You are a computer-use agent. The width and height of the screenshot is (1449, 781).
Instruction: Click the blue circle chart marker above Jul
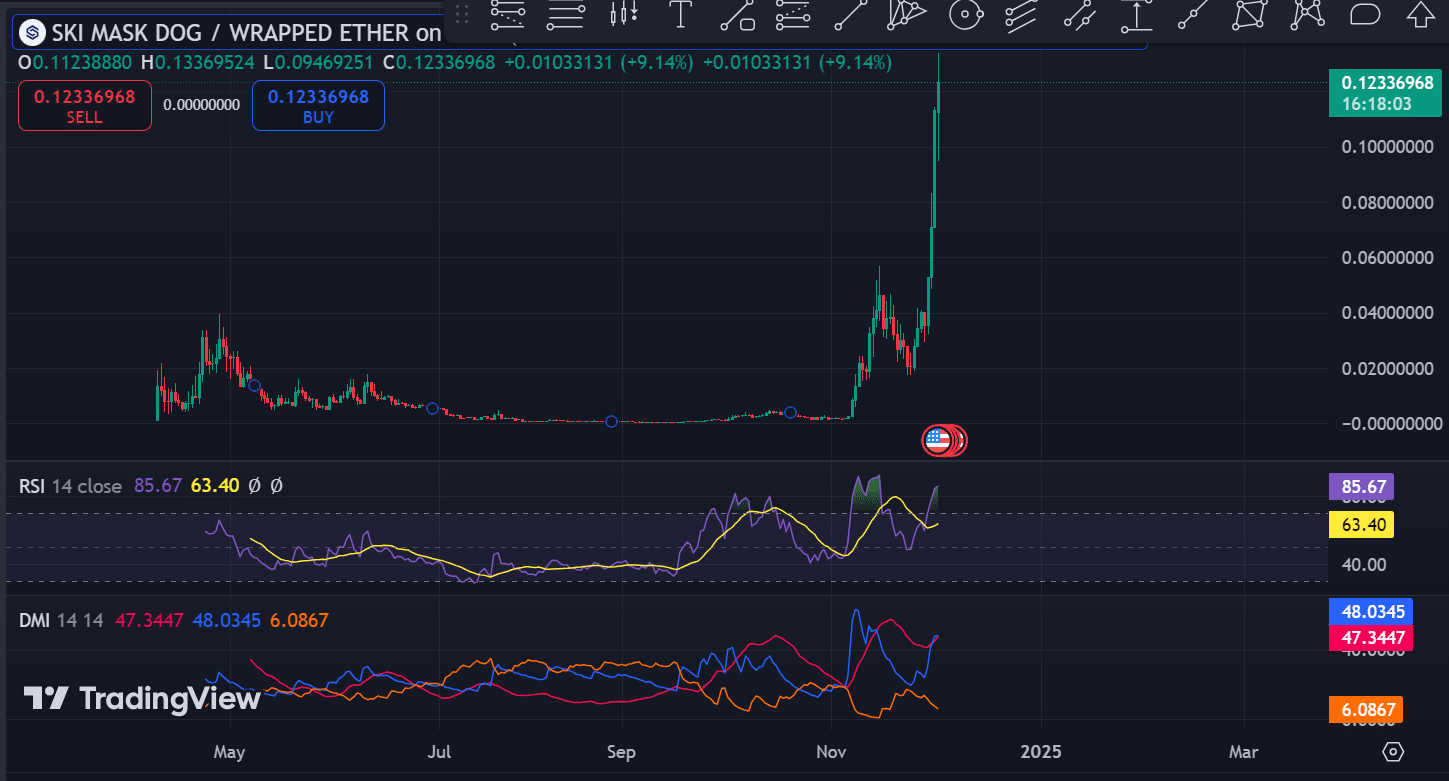[x=433, y=408]
